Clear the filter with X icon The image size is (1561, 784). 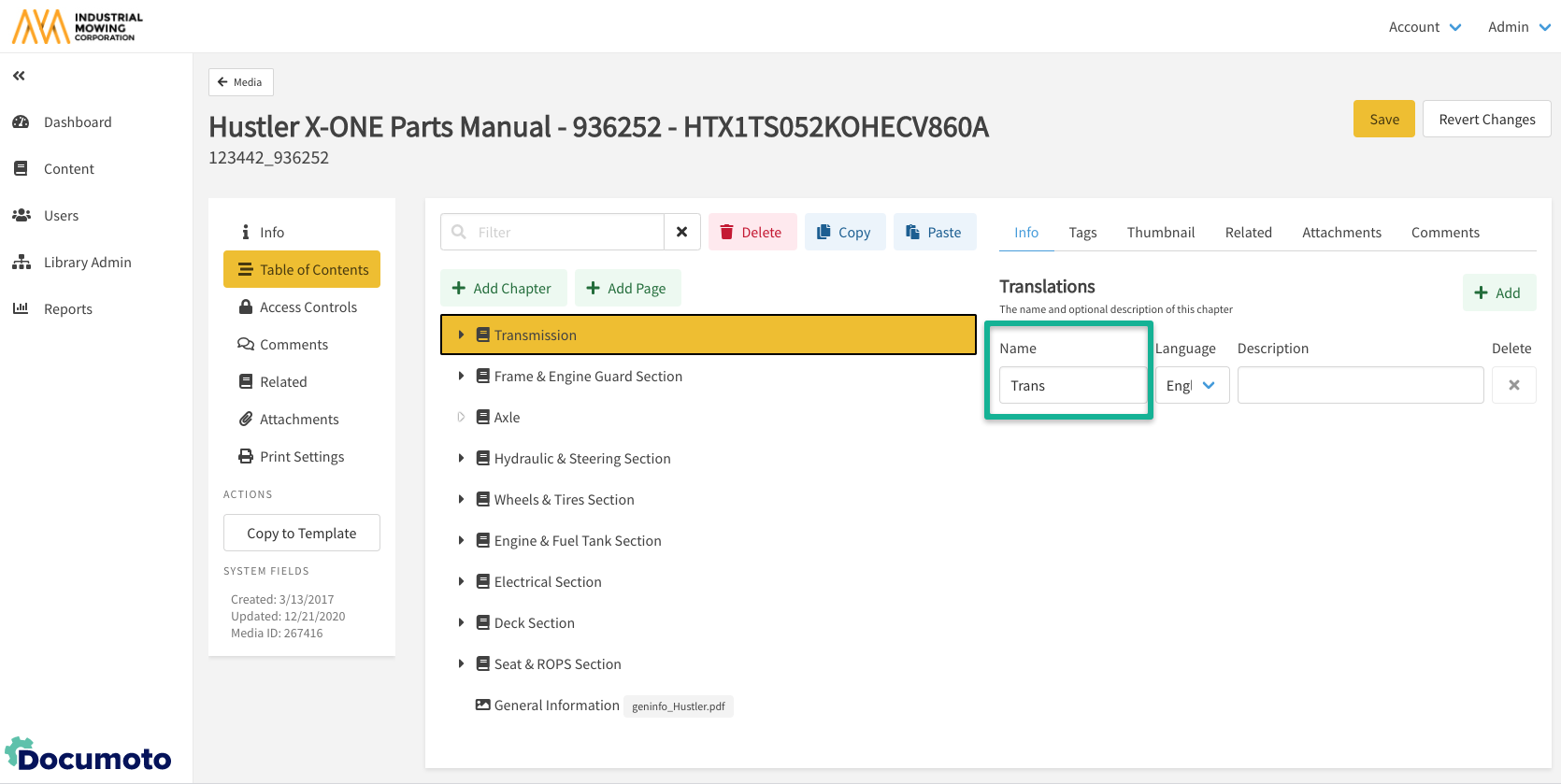point(681,232)
